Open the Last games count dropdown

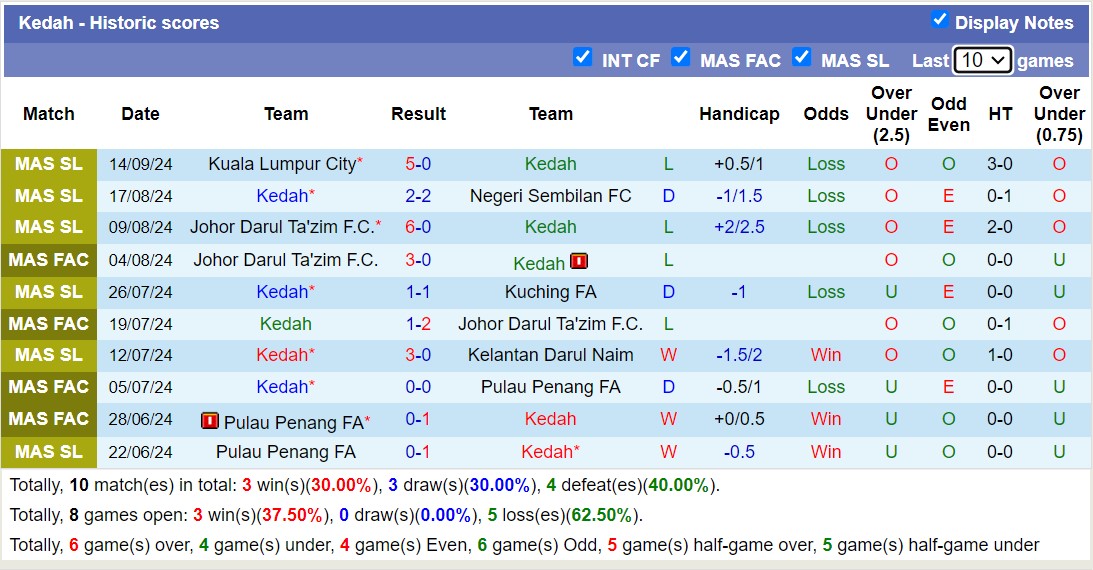click(982, 60)
